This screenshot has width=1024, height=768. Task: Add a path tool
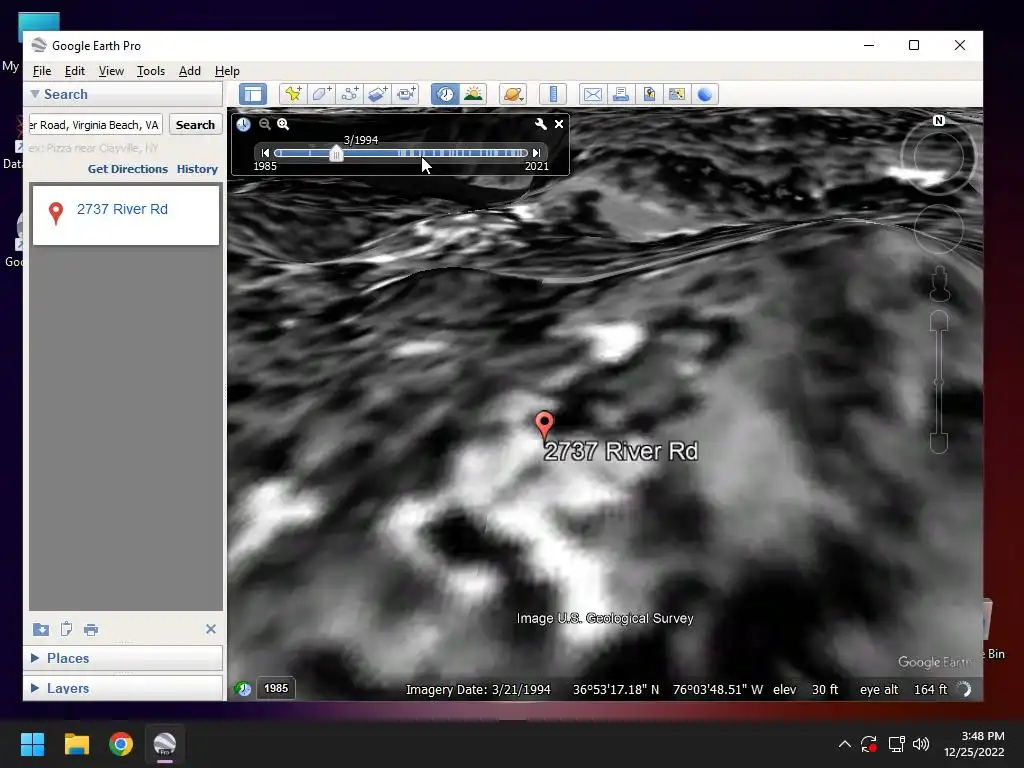coord(349,94)
